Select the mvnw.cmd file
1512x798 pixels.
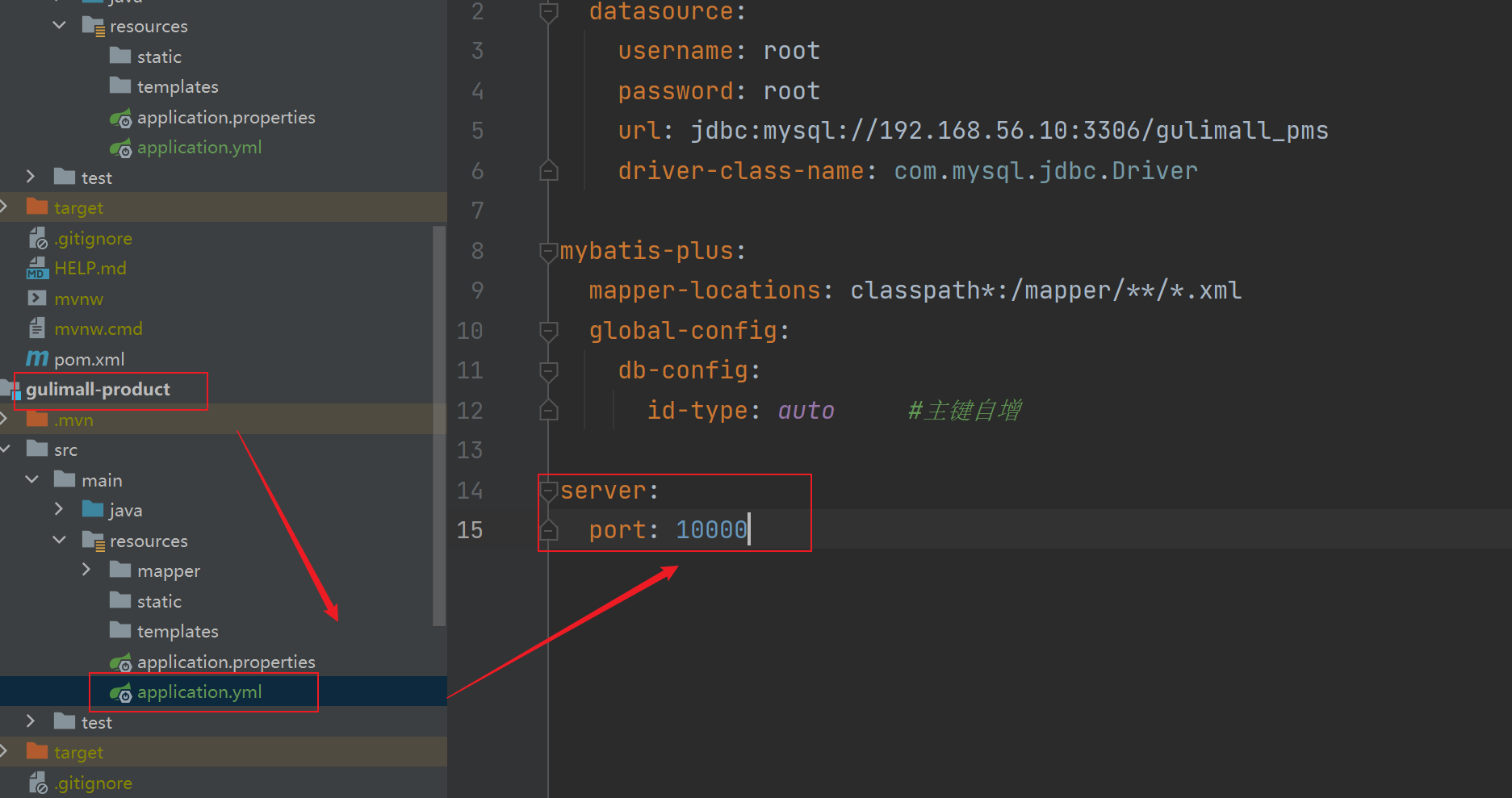pyautogui.click(x=98, y=328)
